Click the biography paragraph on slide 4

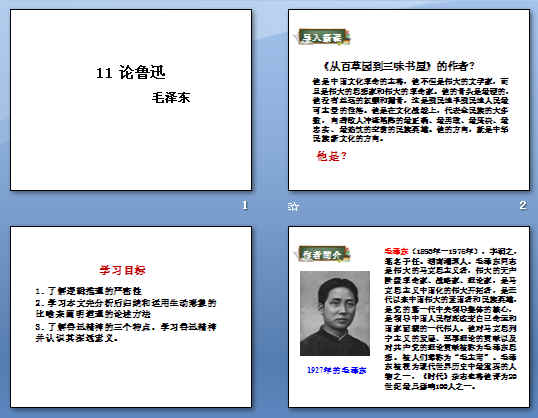point(451,319)
